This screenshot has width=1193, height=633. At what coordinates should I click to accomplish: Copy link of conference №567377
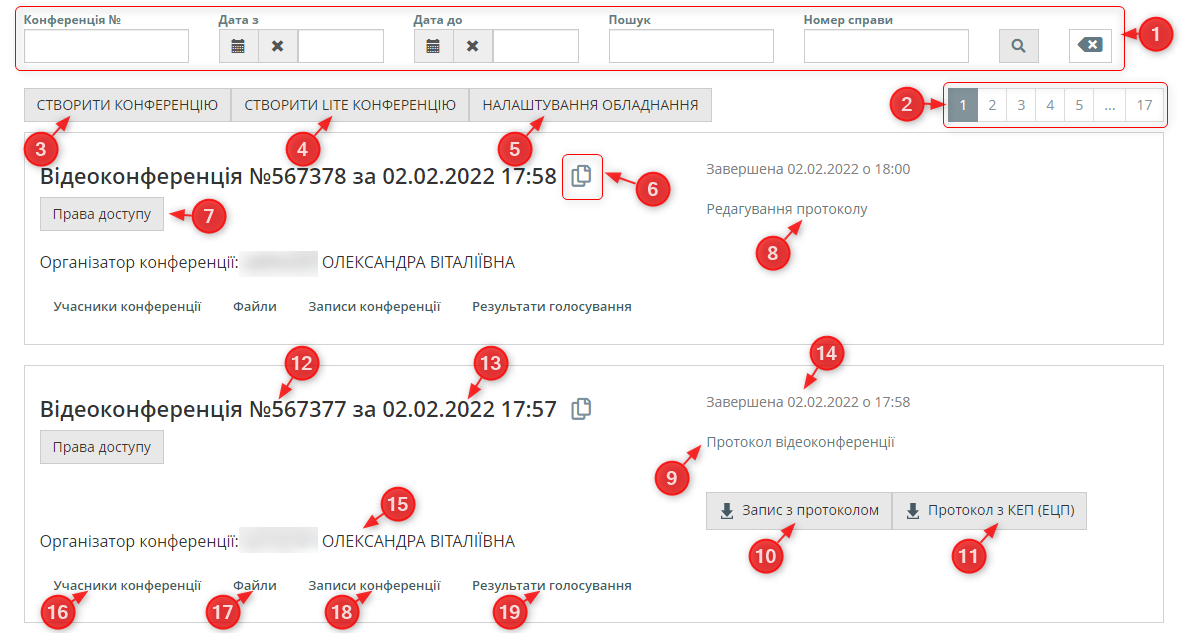[x=582, y=409]
